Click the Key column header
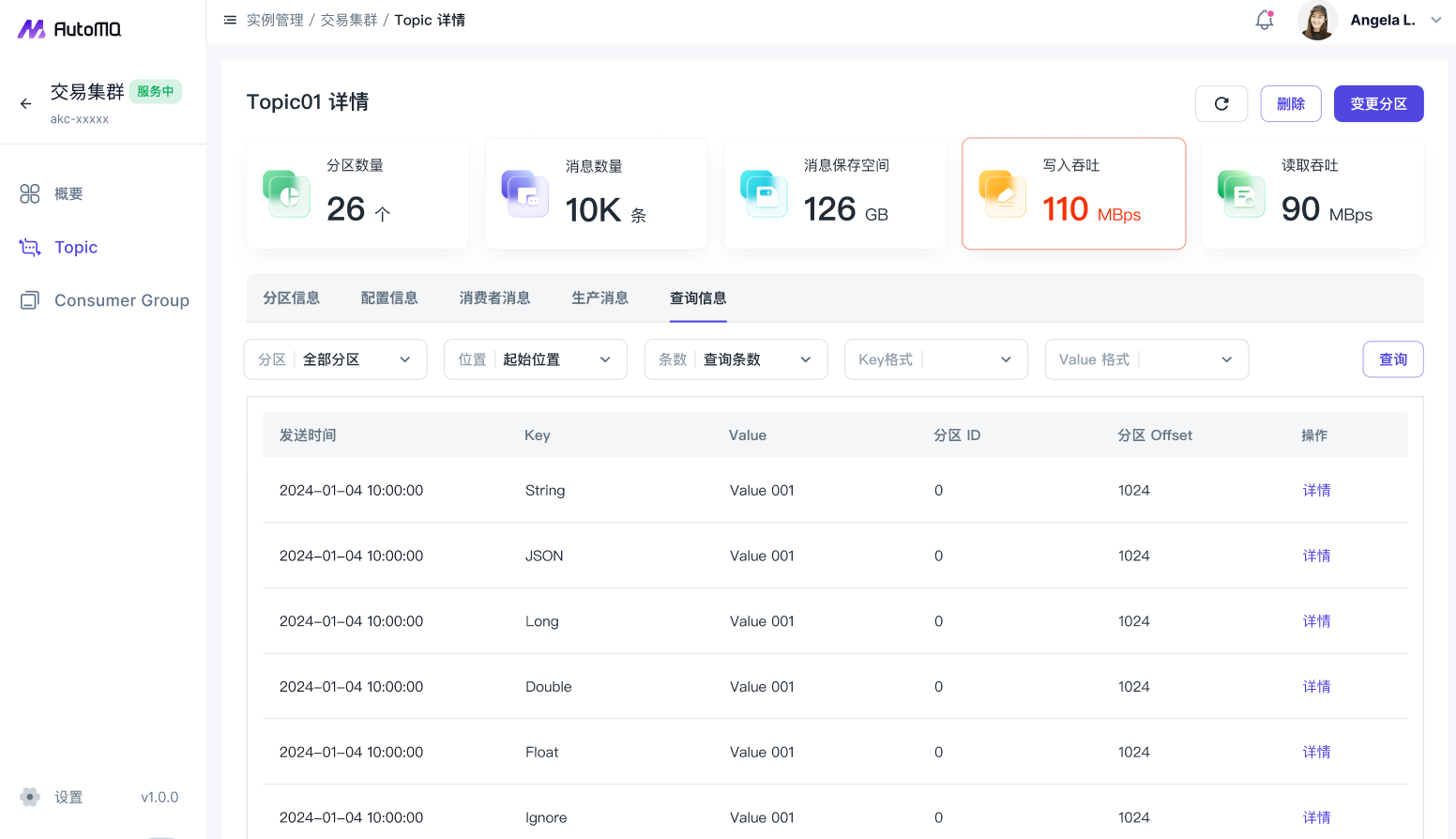 538,435
